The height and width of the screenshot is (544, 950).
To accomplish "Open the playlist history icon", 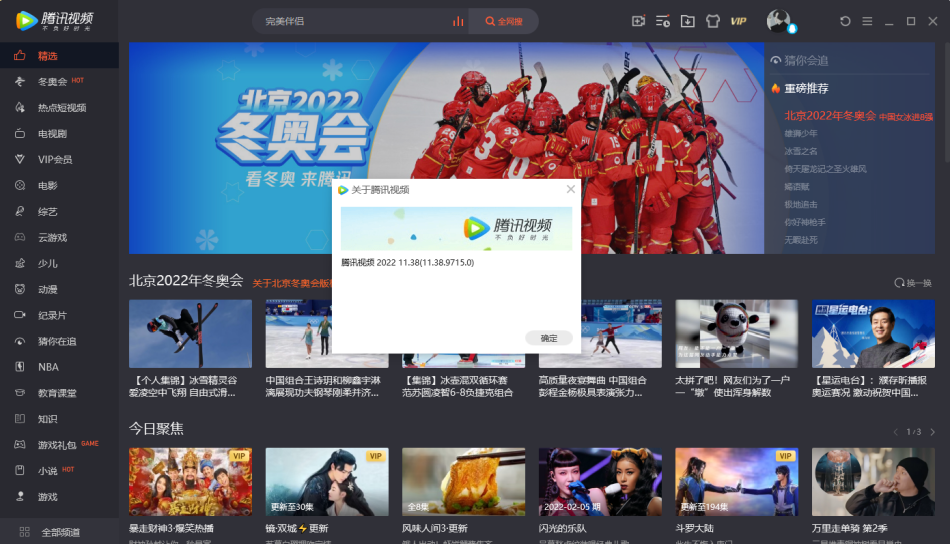I will (x=663, y=21).
